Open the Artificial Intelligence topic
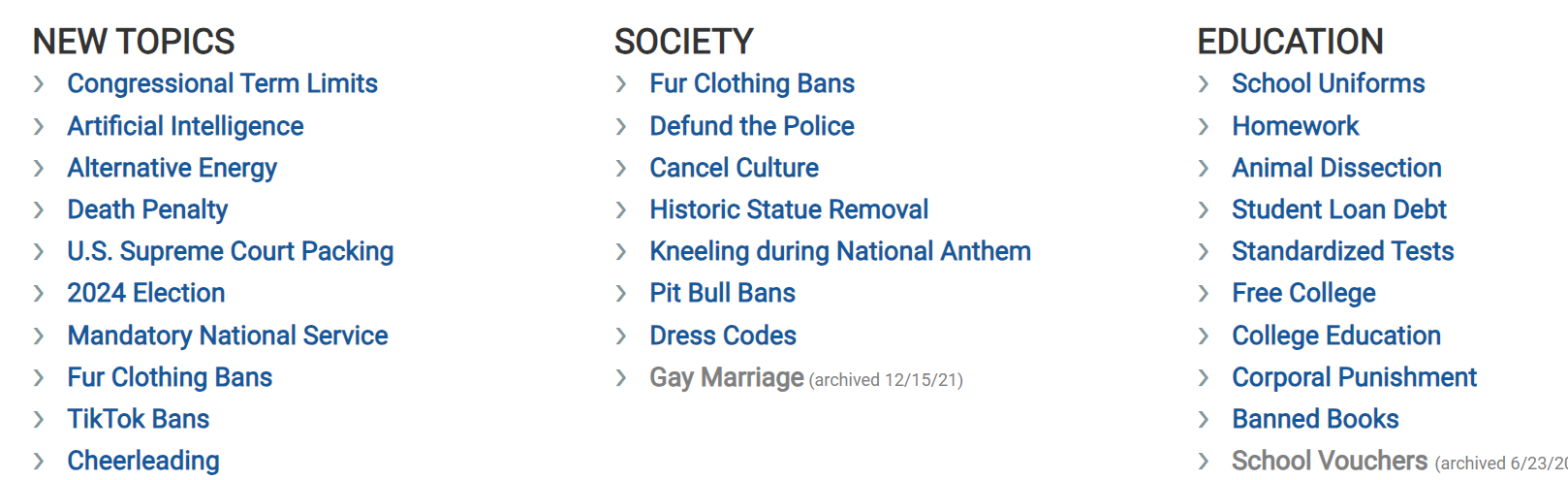1568x480 pixels. (x=185, y=126)
